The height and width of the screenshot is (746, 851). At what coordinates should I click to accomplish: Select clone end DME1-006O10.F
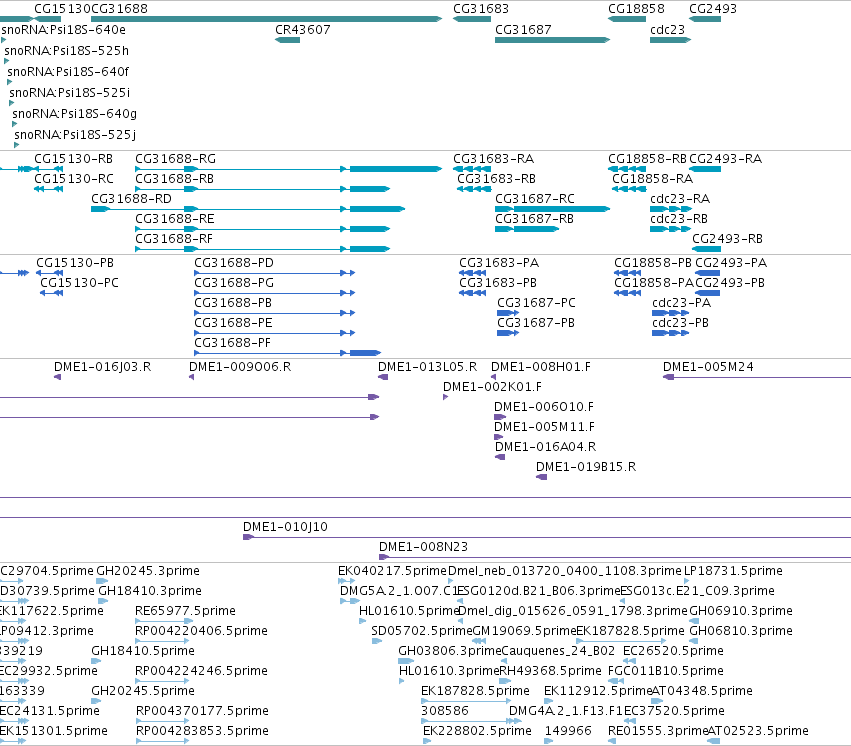(x=500, y=418)
